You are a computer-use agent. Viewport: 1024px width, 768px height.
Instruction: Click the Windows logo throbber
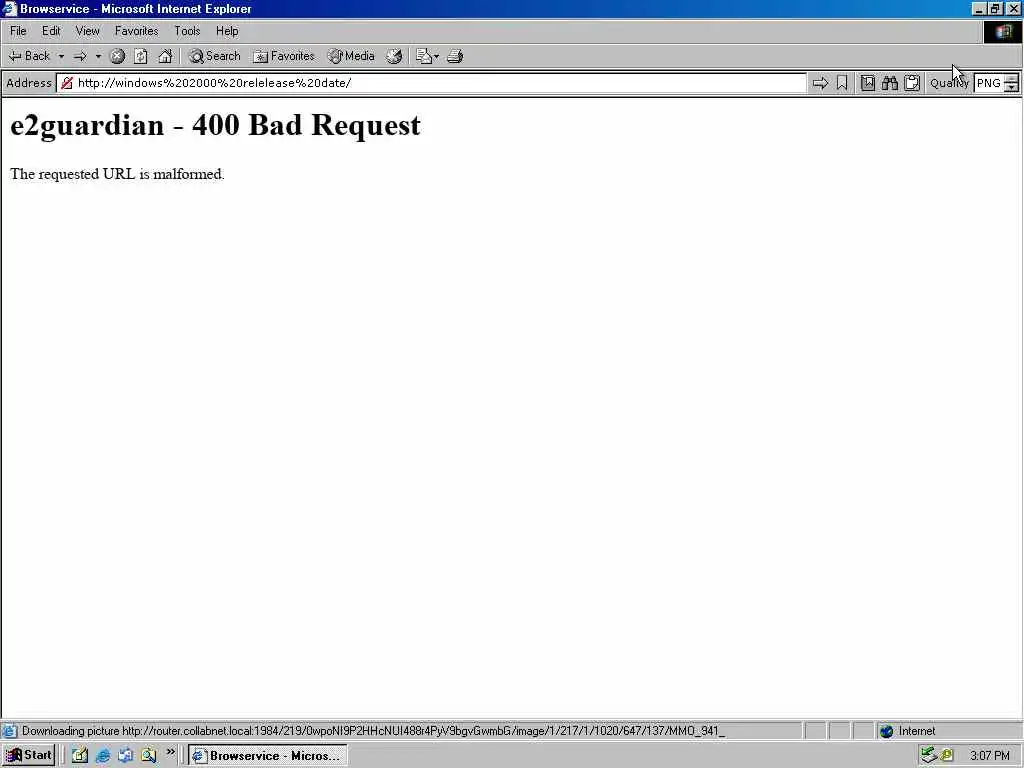[x=1002, y=31]
